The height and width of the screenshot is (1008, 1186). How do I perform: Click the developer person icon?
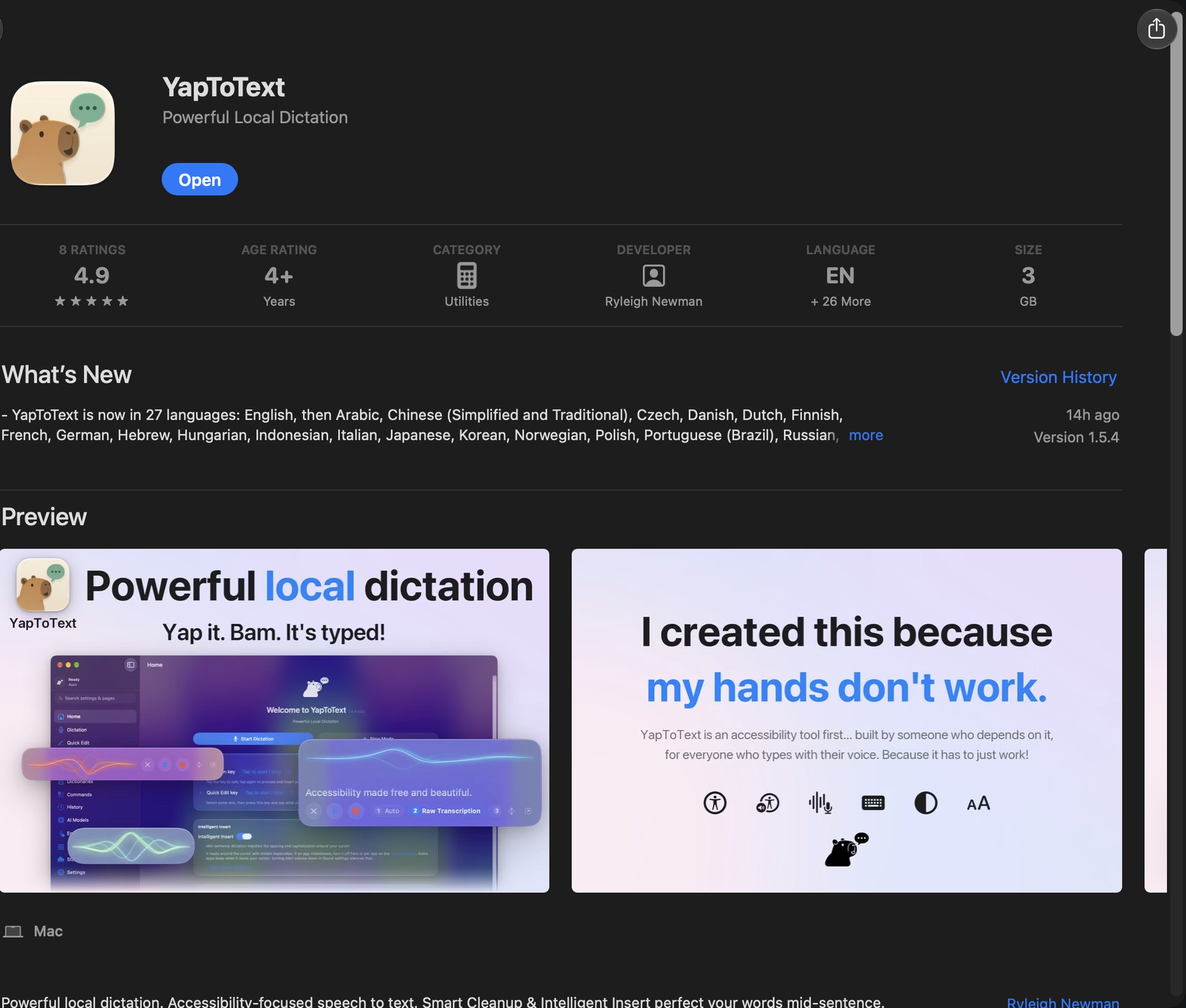pos(653,276)
